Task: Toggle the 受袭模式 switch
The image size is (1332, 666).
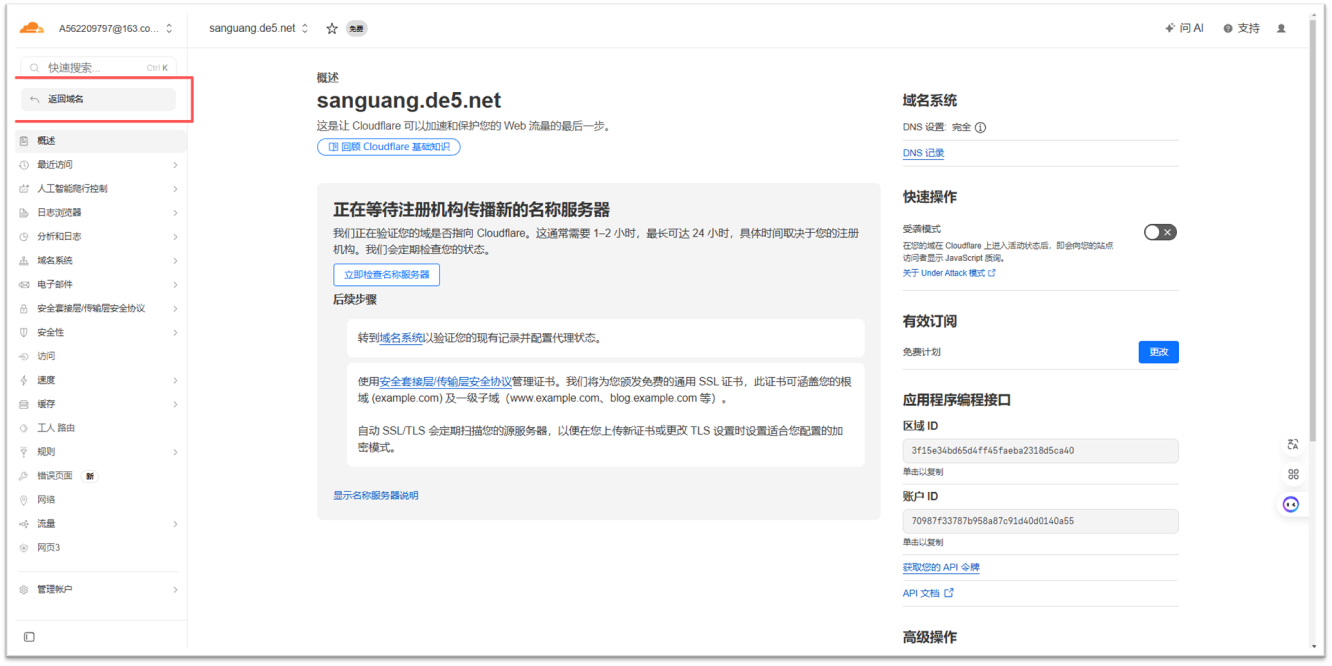Action: pyautogui.click(x=1160, y=232)
